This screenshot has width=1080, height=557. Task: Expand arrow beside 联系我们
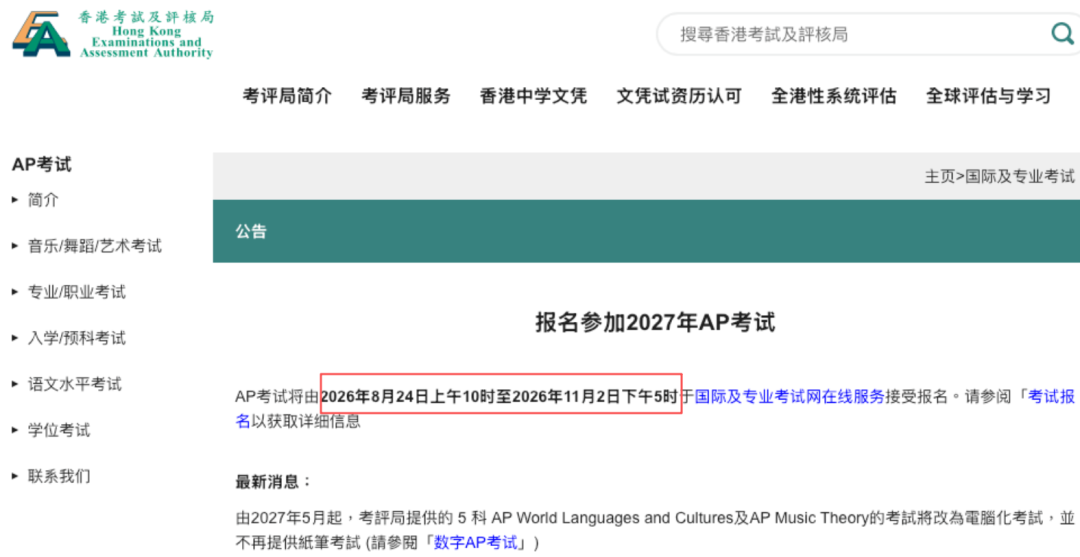tap(15, 476)
